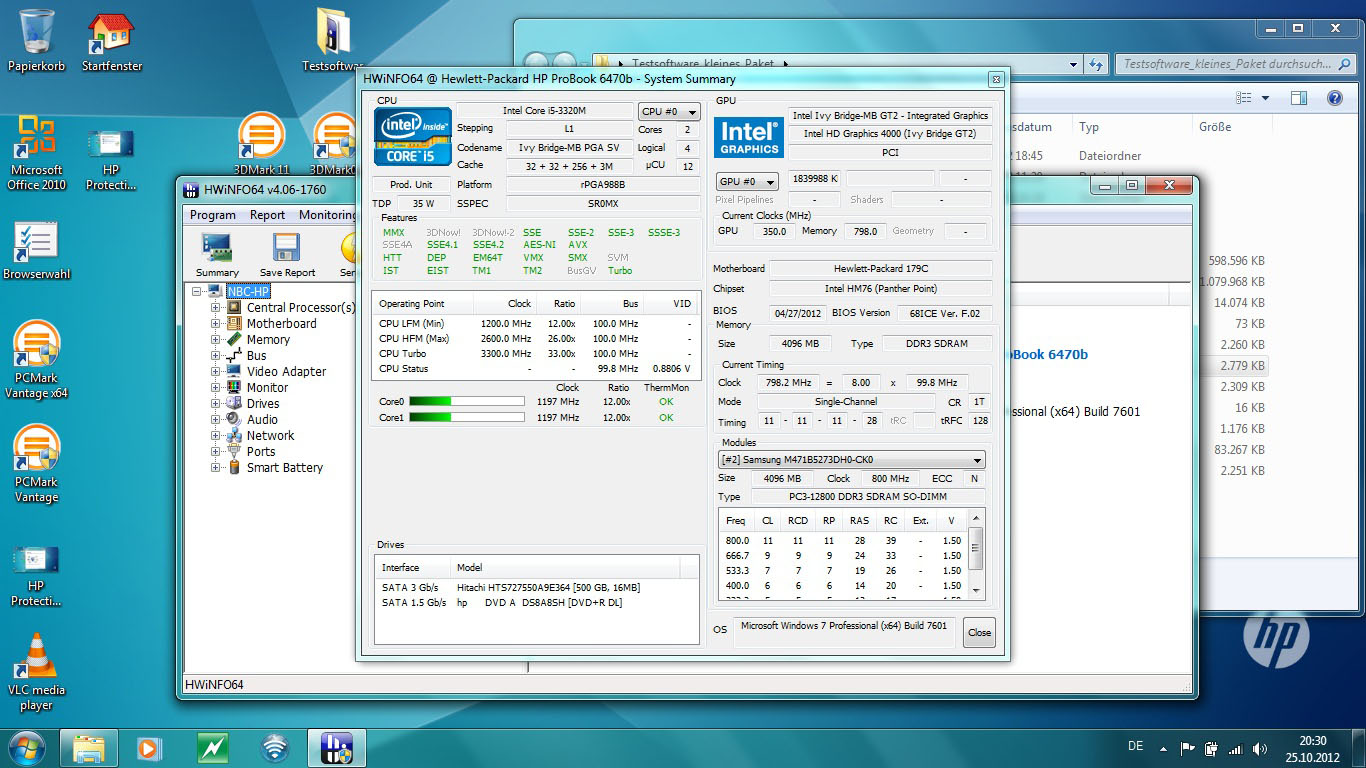Viewport: 1366px width, 768px height.
Task: Click the 800.0 frequency timing row
Action: pyautogui.click(x=844, y=540)
